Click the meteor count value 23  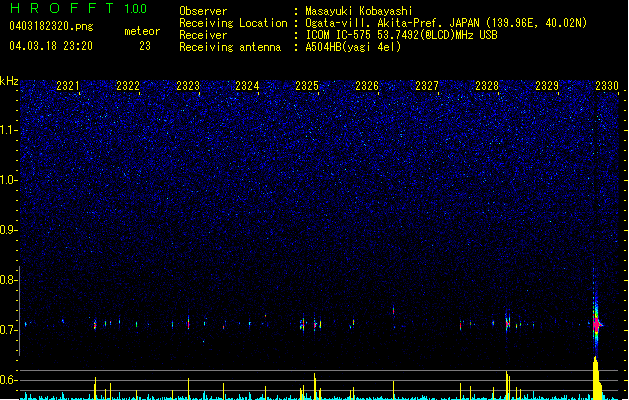point(145,46)
